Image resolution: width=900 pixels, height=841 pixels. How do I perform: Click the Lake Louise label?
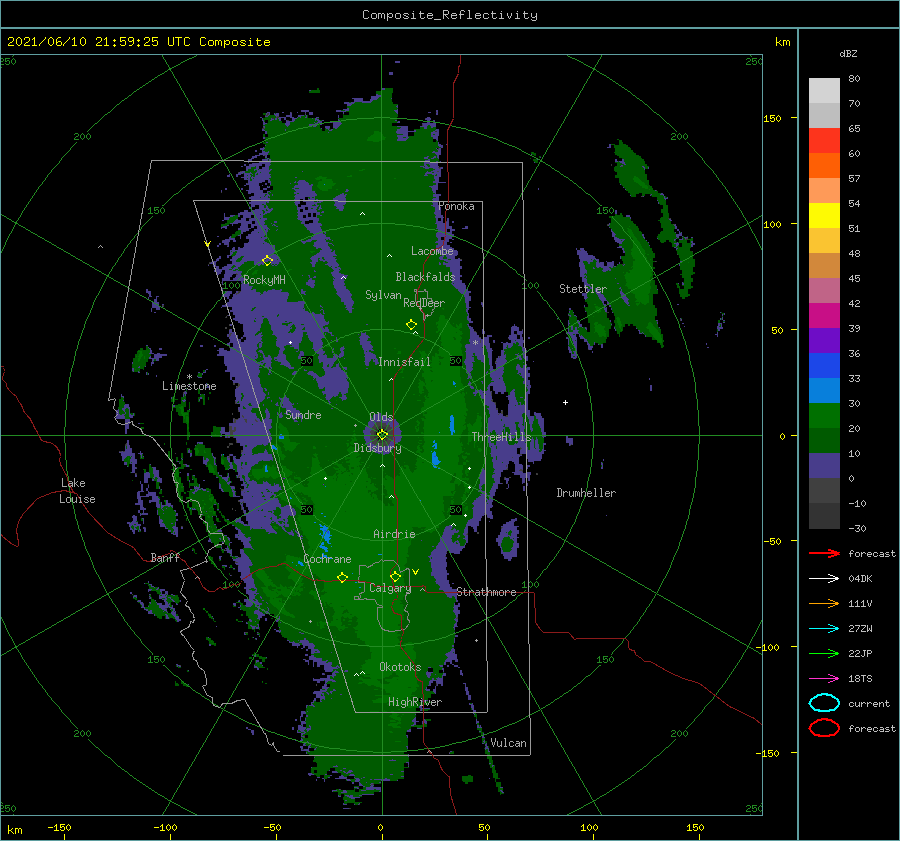[77, 491]
